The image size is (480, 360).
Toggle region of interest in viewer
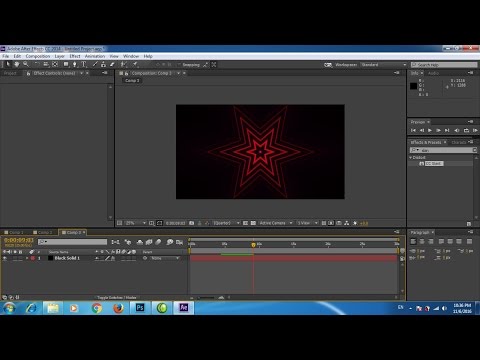tap(245, 223)
